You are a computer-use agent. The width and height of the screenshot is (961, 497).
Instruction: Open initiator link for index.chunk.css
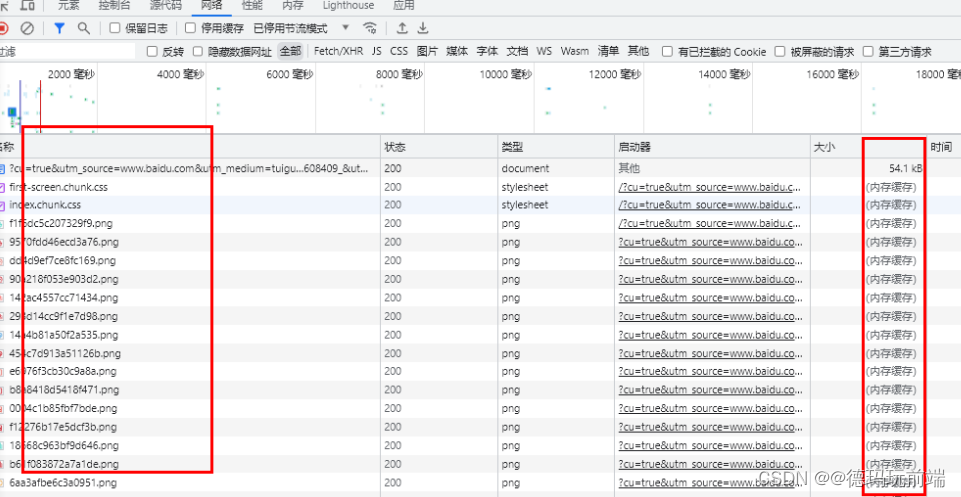(x=710, y=205)
